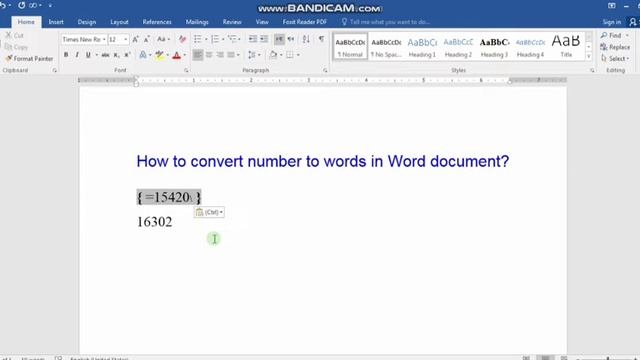
Task: Click Justify alignment icon
Action: 231,55
